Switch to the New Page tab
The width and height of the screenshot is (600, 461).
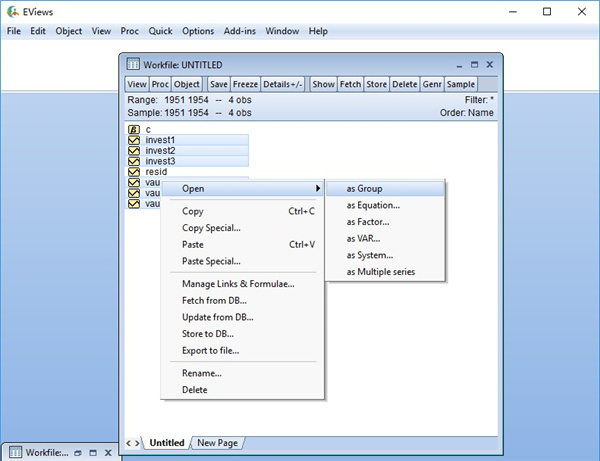coord(217,443)
